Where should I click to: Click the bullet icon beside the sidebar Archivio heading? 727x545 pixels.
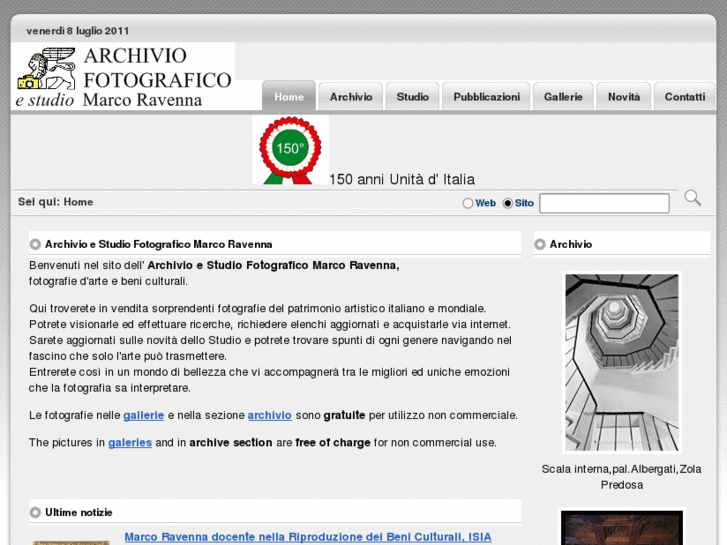coord(540,244)
